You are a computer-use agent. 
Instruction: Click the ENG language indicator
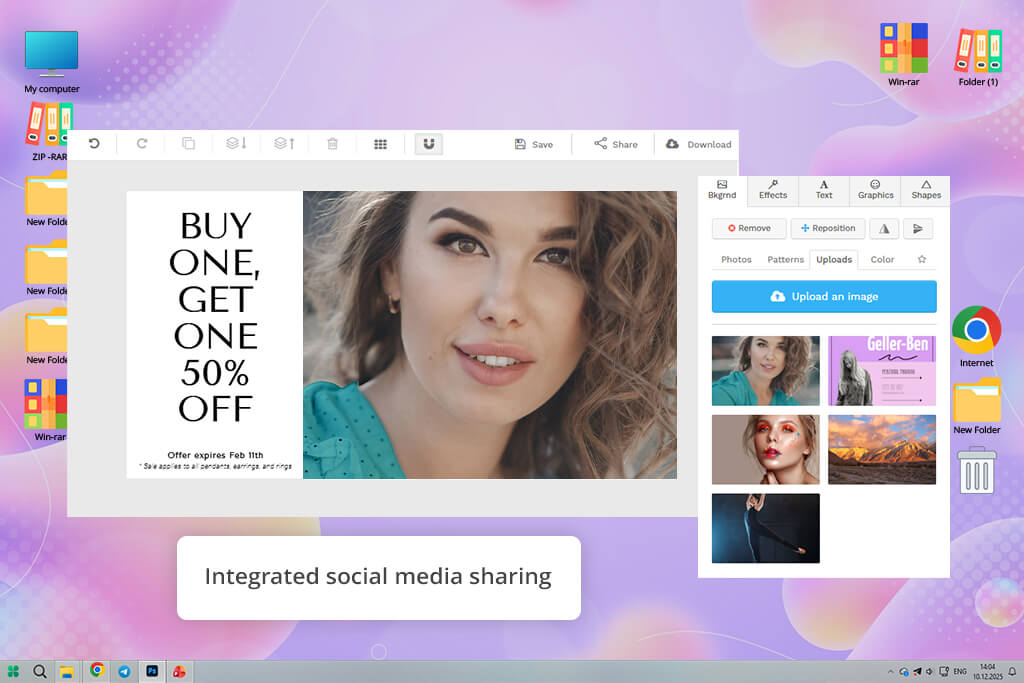tap(960, 671)
